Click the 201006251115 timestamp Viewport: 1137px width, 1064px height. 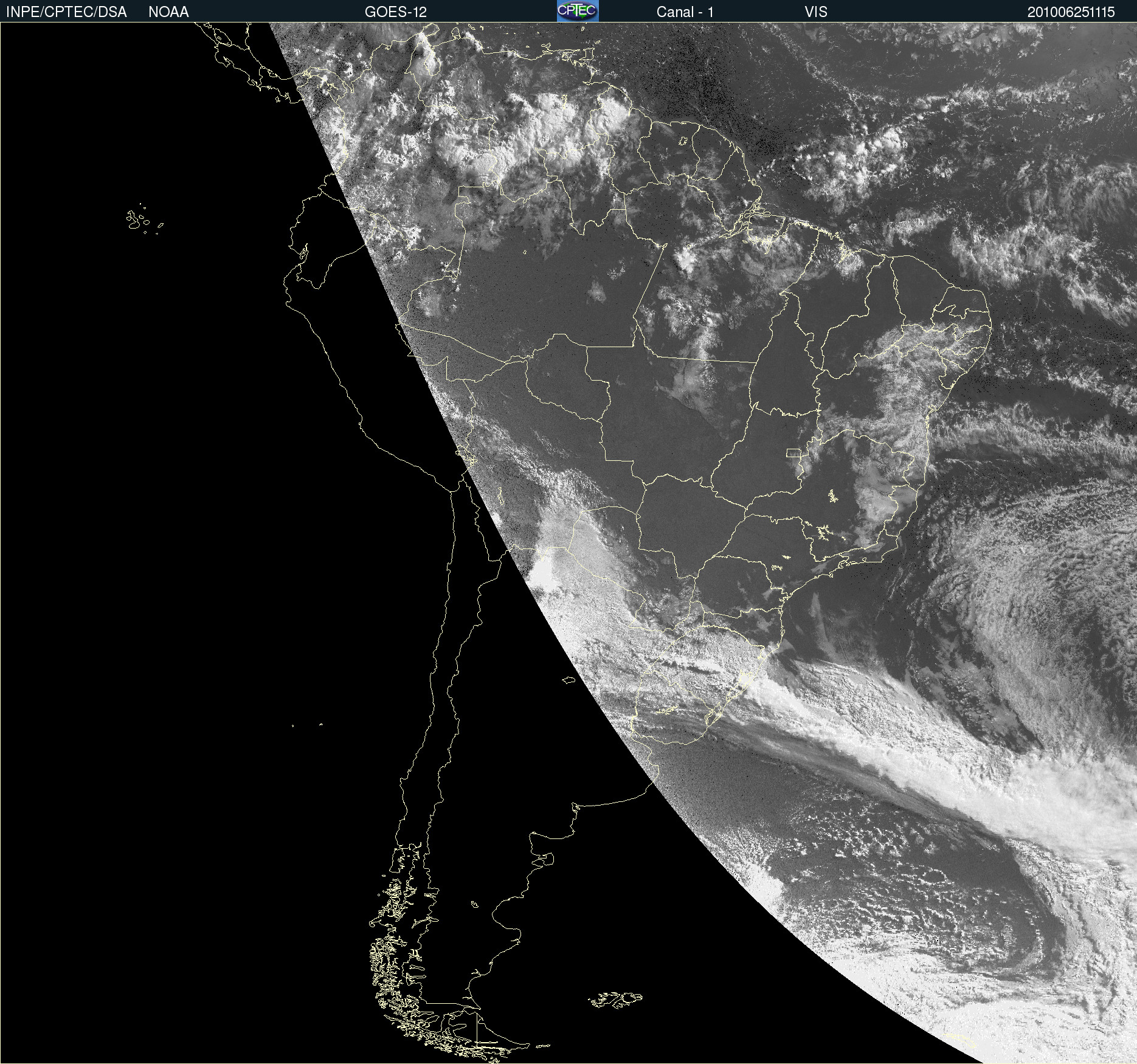(x=1071, y=12)
